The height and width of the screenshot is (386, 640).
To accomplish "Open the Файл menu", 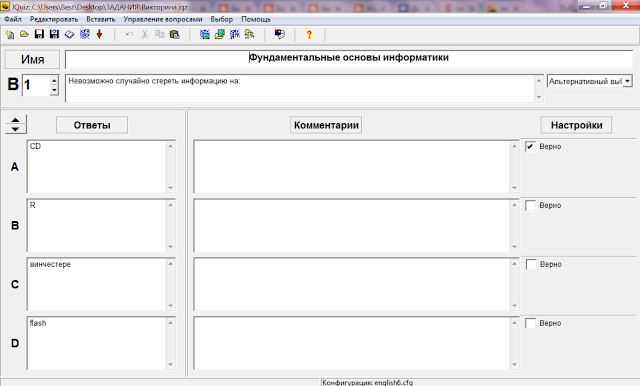I will pyautogui.click(x=13, y=19).
